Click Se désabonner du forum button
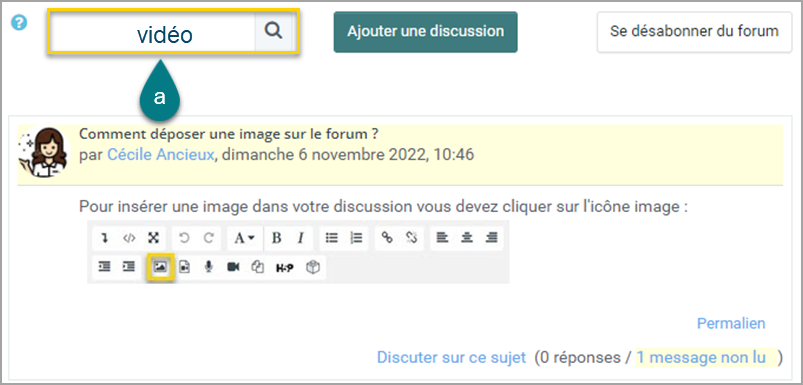Image resolution: width=803 pixels, height=385 pixels. (694, 32)
